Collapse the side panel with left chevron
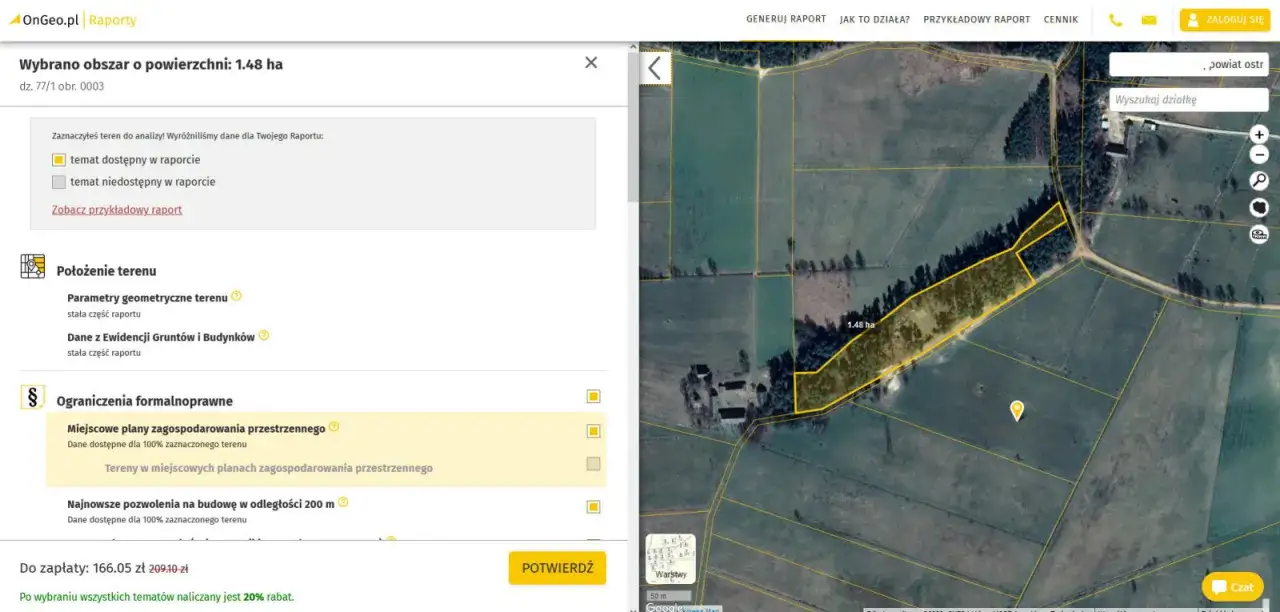 pos(655,68)
